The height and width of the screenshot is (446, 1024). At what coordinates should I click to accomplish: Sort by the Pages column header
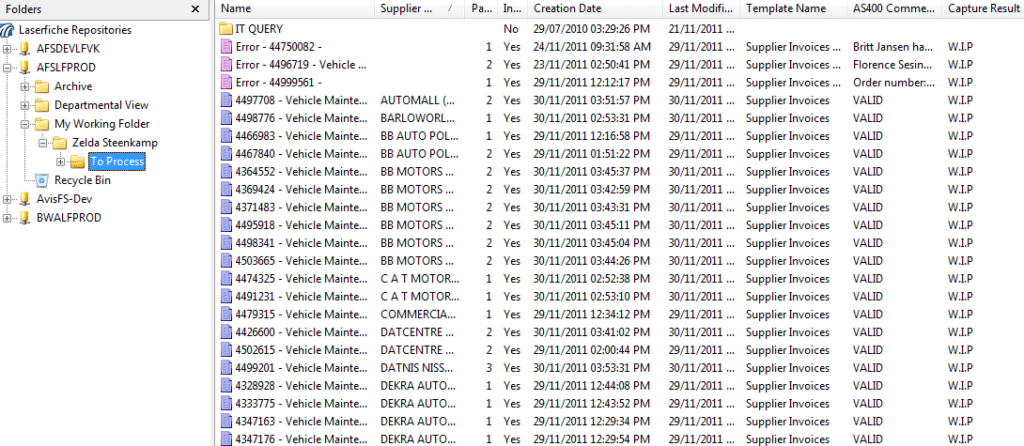click(481, 9)
